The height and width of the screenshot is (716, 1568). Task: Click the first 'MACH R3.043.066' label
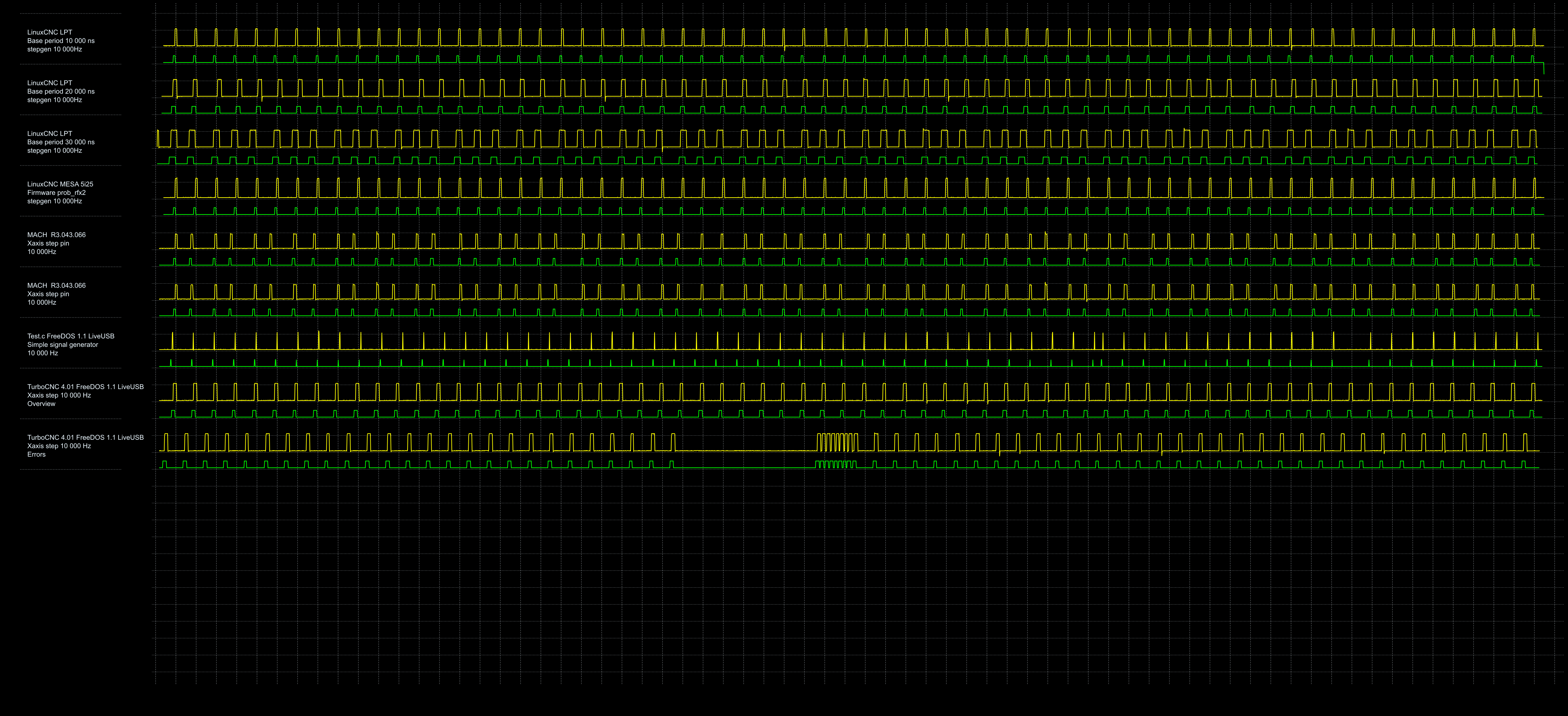tap(56, 235)
